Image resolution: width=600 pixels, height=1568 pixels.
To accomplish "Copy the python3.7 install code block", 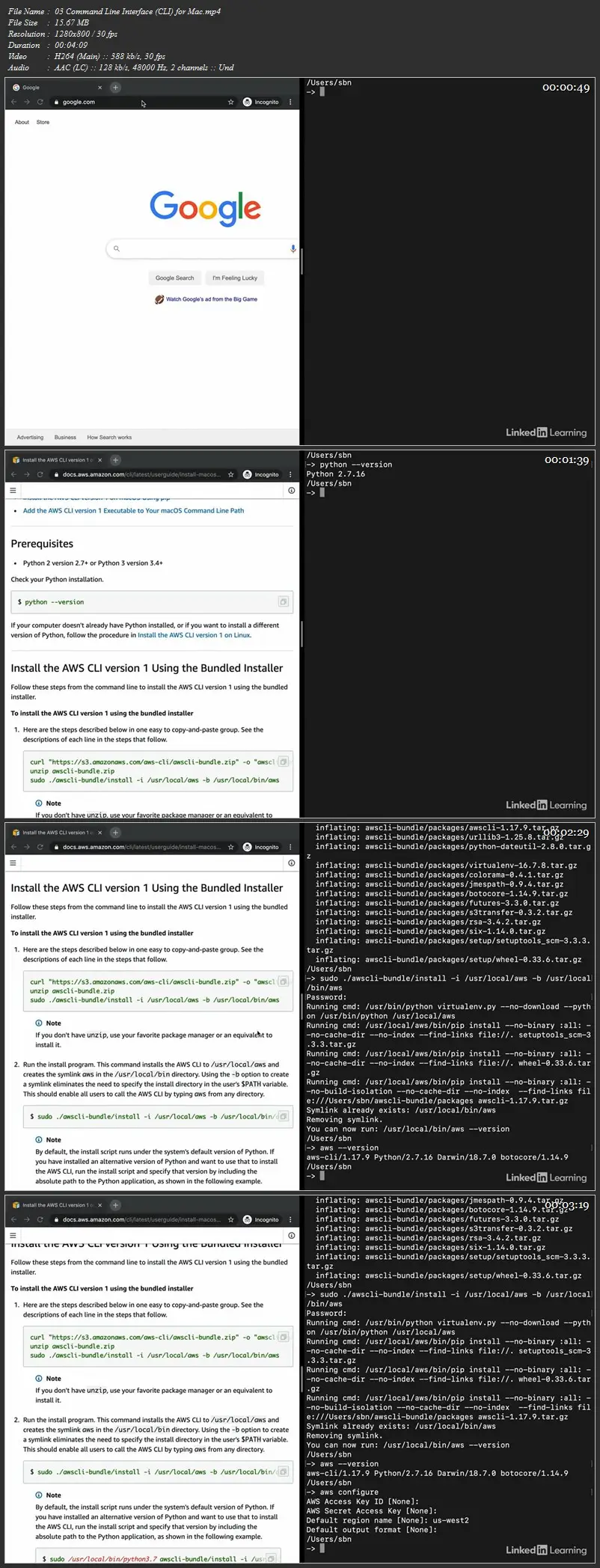I will pos(272,1558).
